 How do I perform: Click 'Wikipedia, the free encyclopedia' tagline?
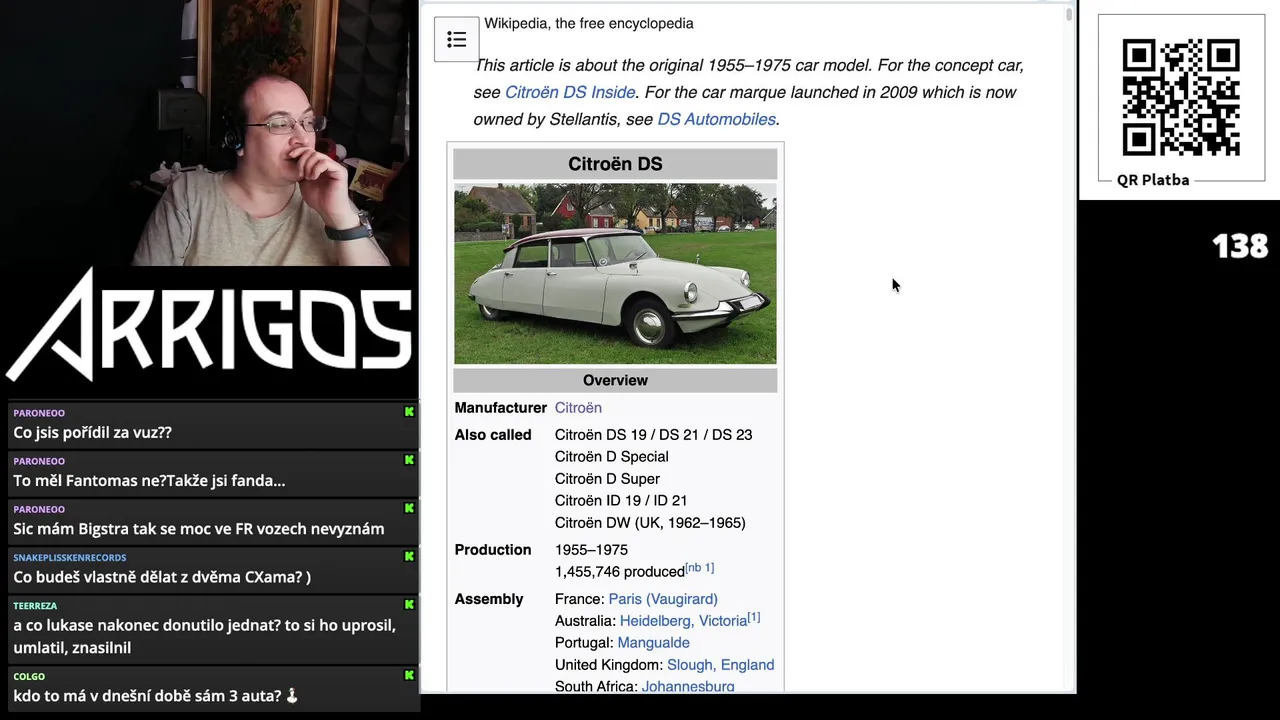point(589,23)
